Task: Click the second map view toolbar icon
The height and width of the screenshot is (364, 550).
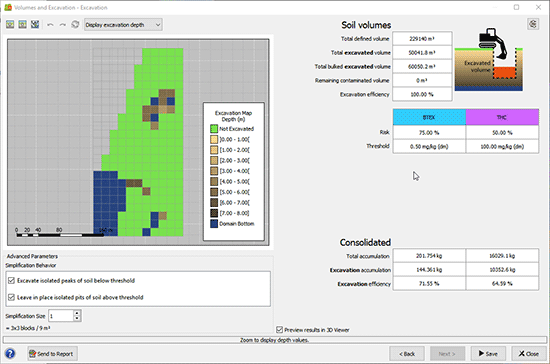Action: (22, 24)
